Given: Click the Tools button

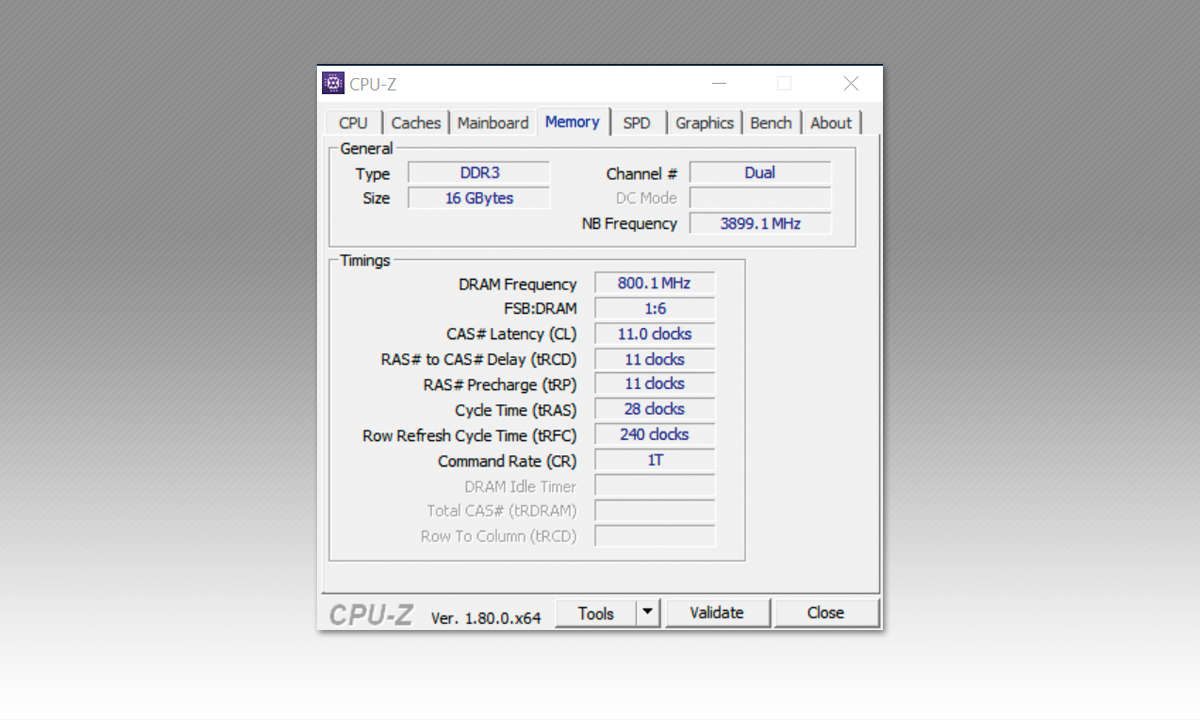Looking at the screenshot, I should [596, 613].
